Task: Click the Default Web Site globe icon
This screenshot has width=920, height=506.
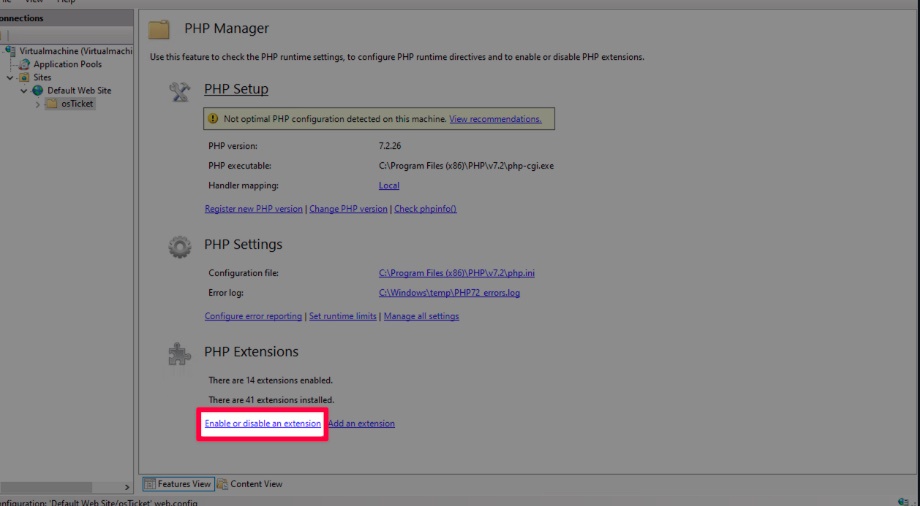Action: (38, 90)
